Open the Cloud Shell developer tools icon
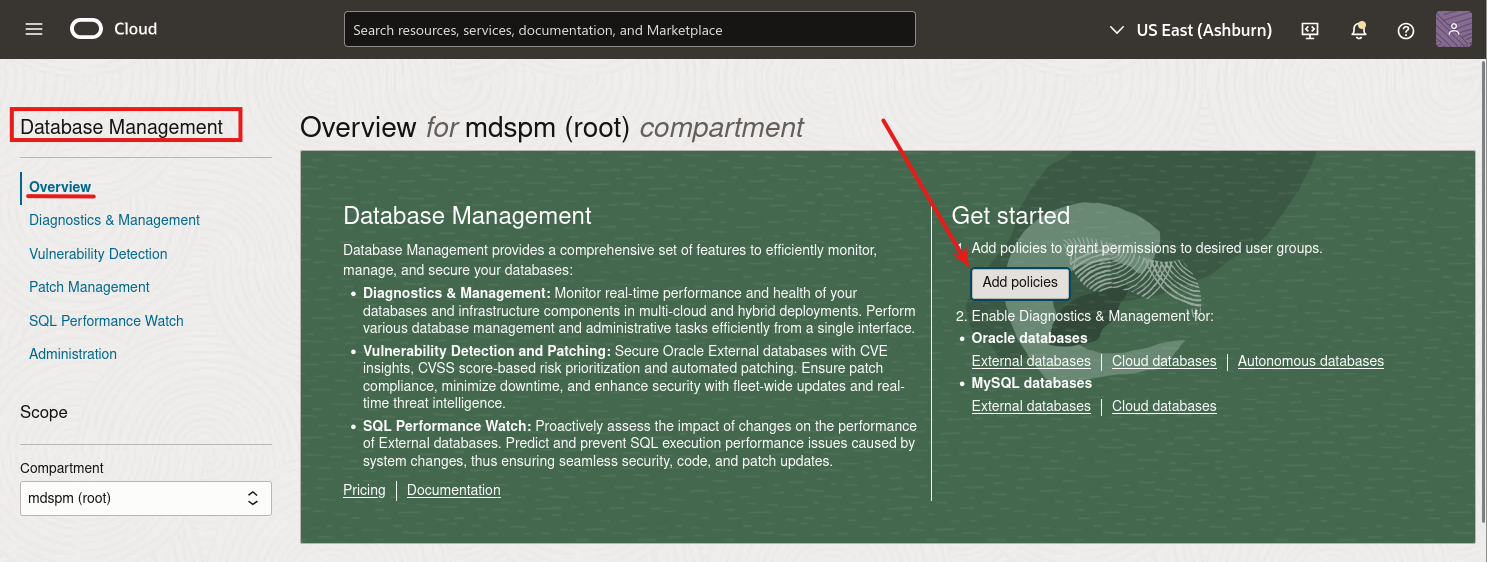 coord(1310,30)
